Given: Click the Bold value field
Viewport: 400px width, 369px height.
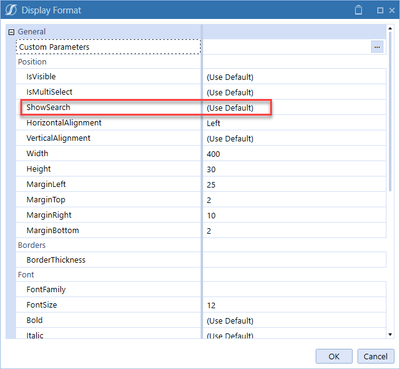Looking at the screenshot, I should click(x=295, y=320).
